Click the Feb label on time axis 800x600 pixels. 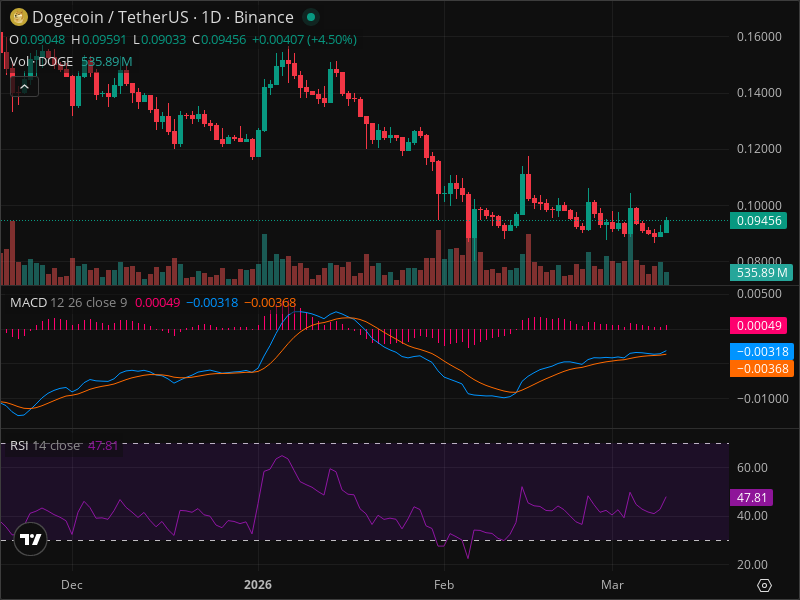[444, 585]
